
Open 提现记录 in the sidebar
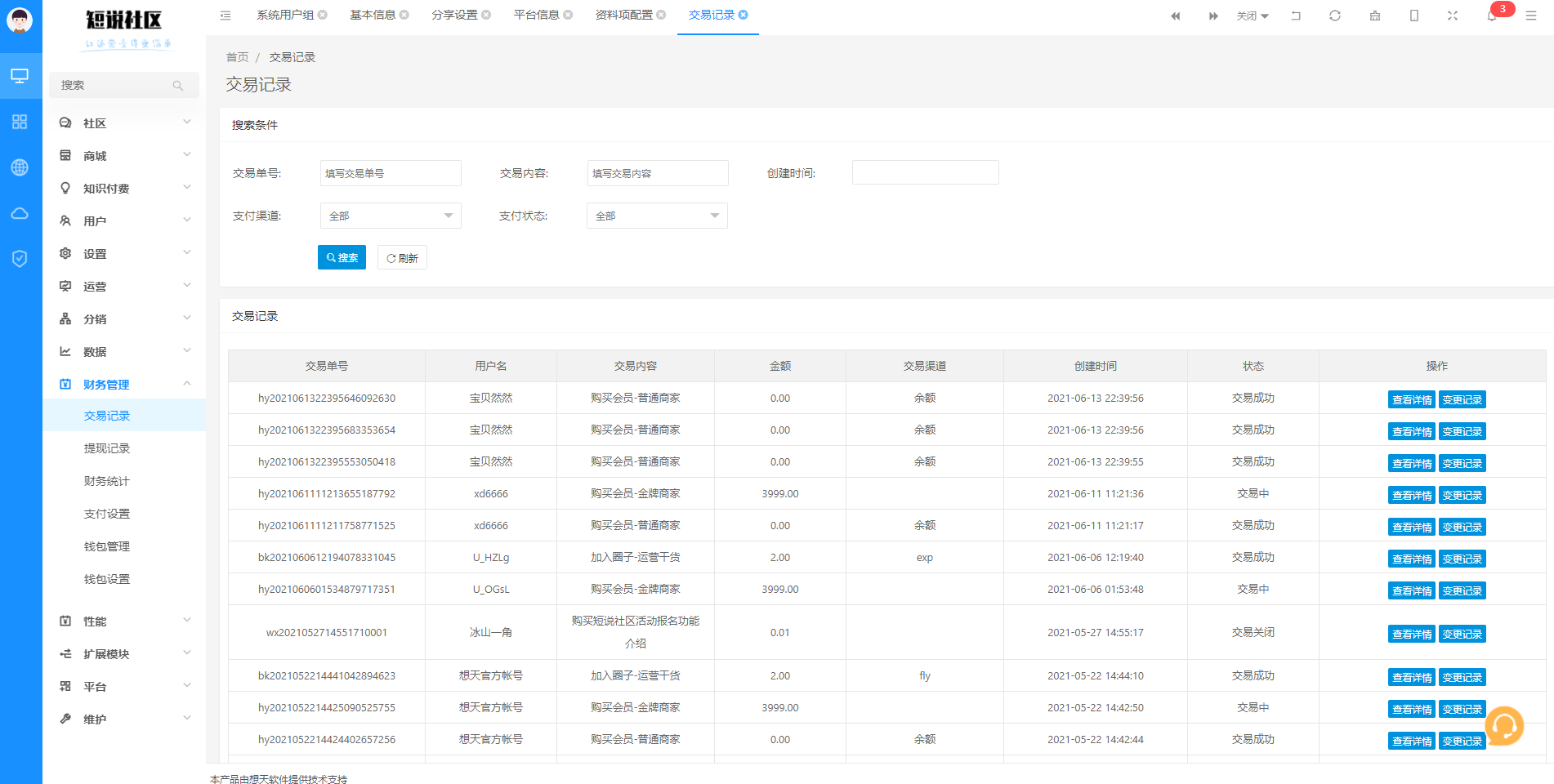[107, 448]
